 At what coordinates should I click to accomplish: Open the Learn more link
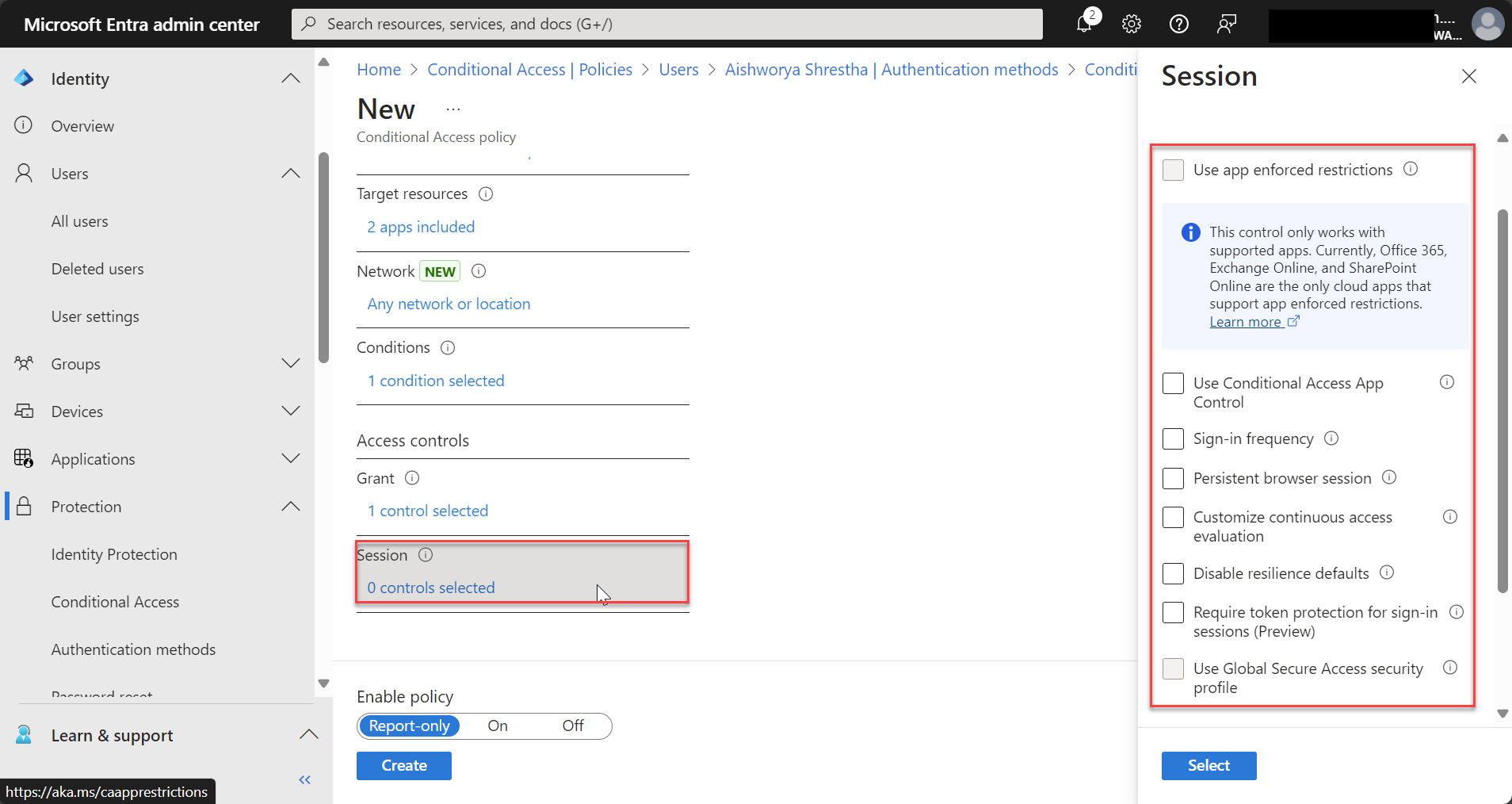tap(1254, 322)
